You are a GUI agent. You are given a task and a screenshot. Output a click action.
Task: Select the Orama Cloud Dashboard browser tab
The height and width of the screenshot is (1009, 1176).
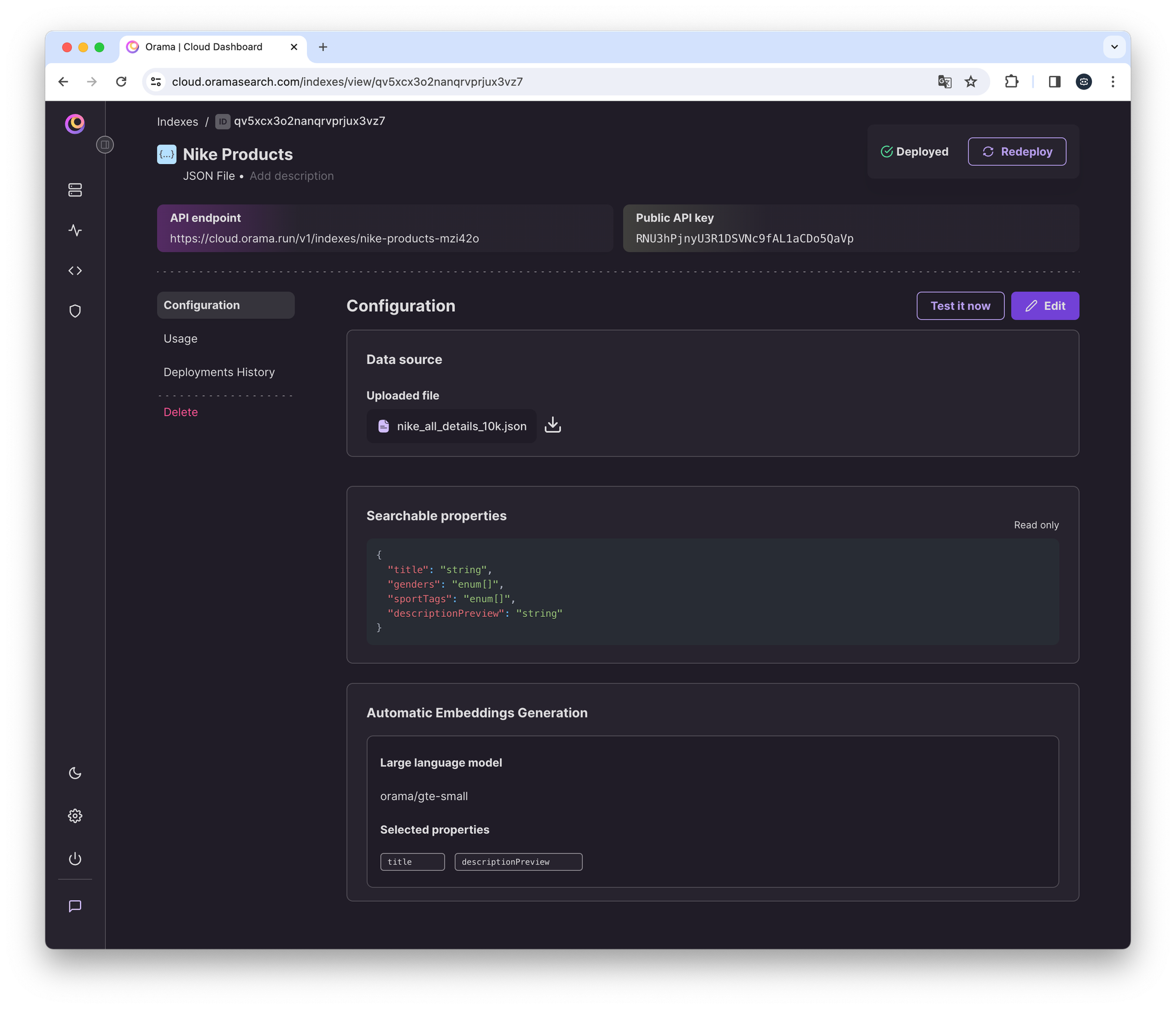(x=213, y=47)
